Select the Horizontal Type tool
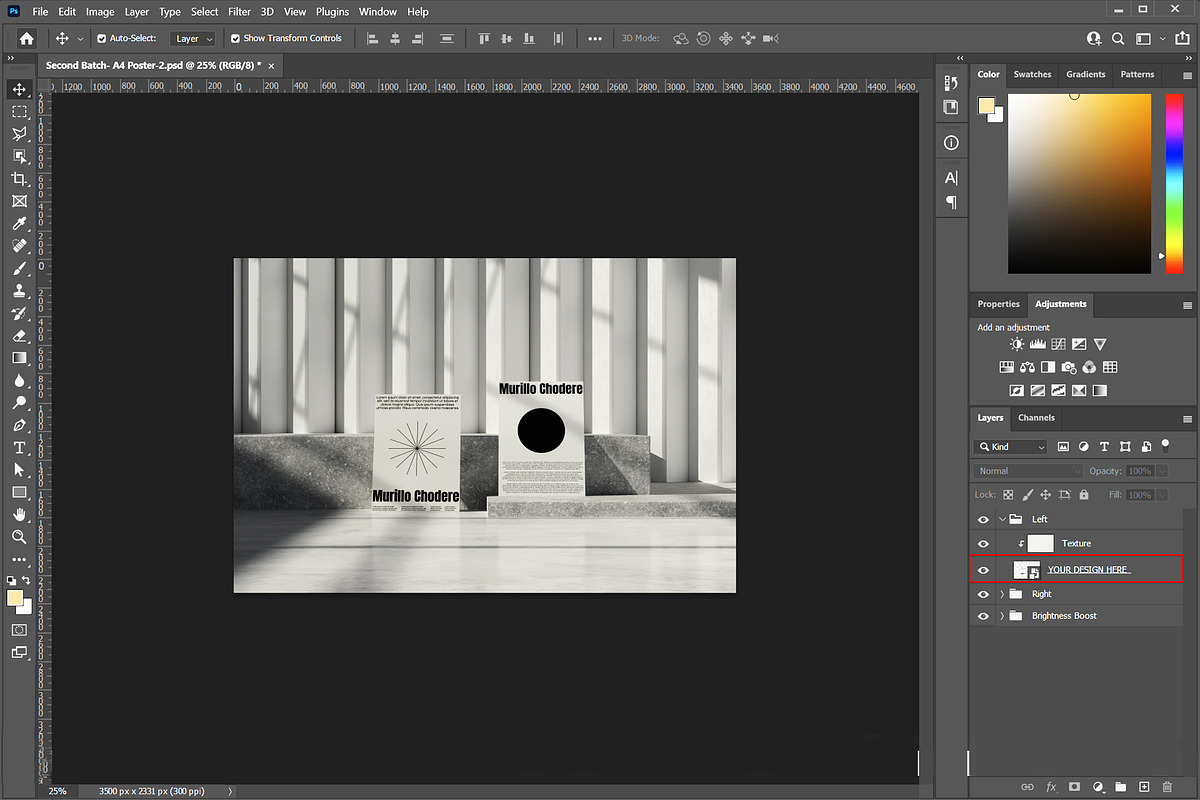 [19, 447]
